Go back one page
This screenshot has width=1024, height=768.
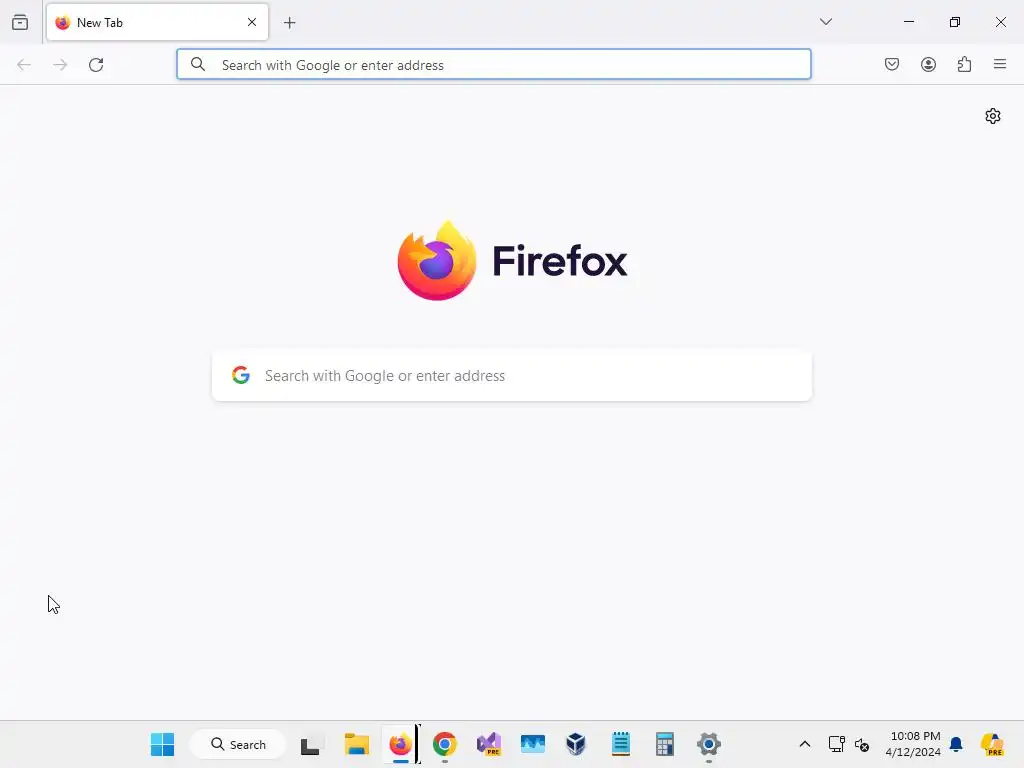pos(24,65)
